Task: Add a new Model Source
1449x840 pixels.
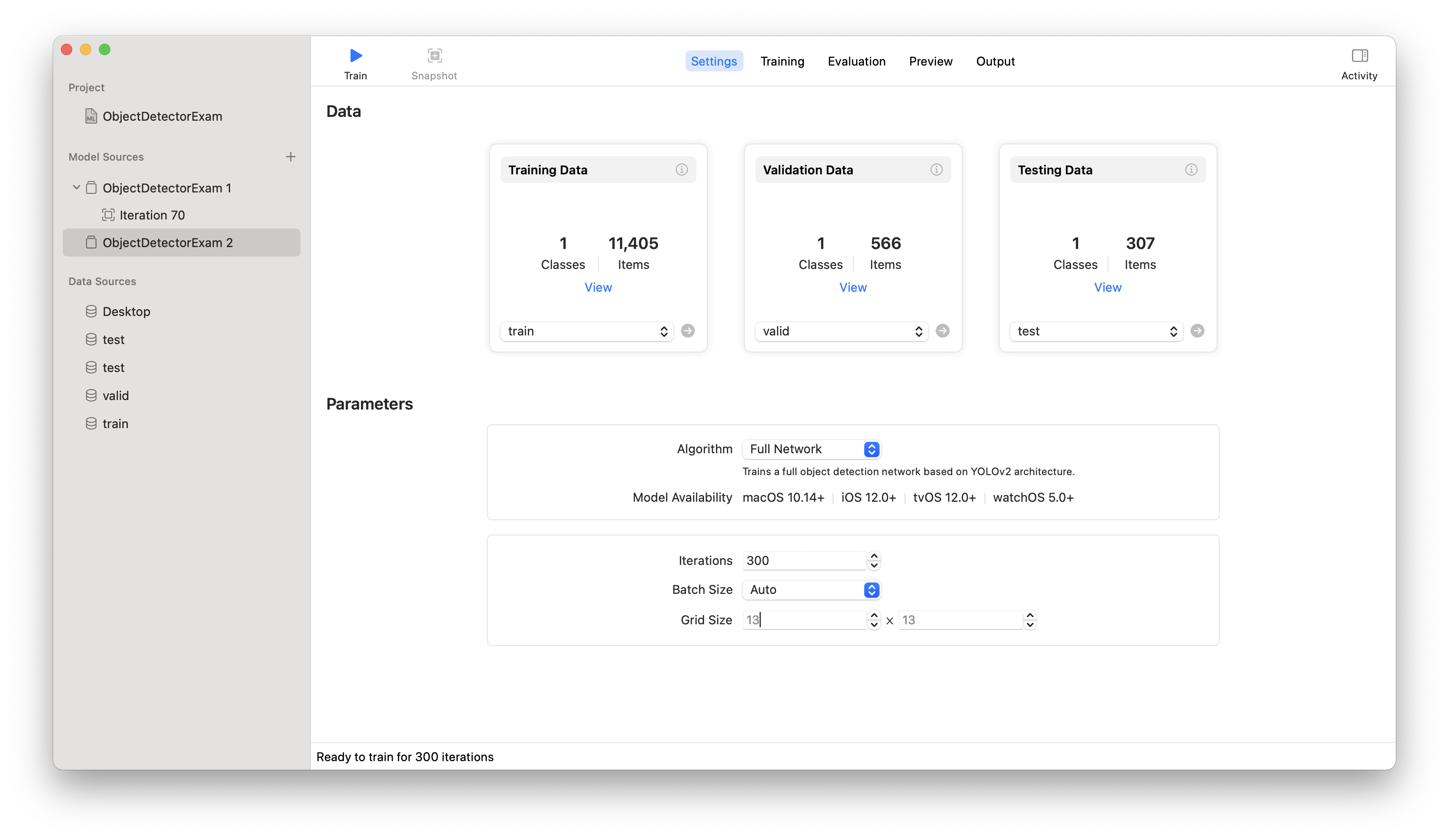Action: [x=290, y=157]
